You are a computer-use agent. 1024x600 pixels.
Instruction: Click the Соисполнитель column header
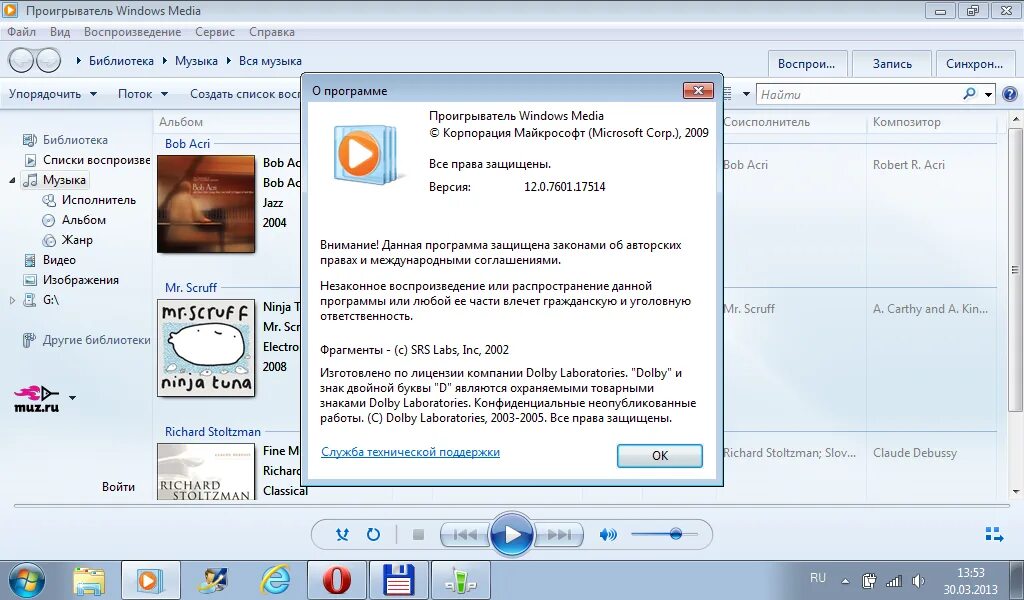coord(766,121)
